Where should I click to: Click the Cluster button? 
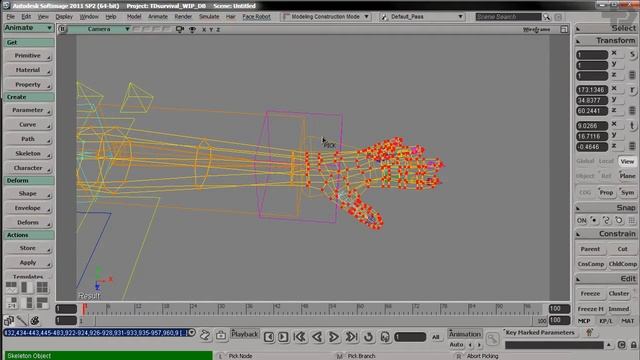coord(619,293)
